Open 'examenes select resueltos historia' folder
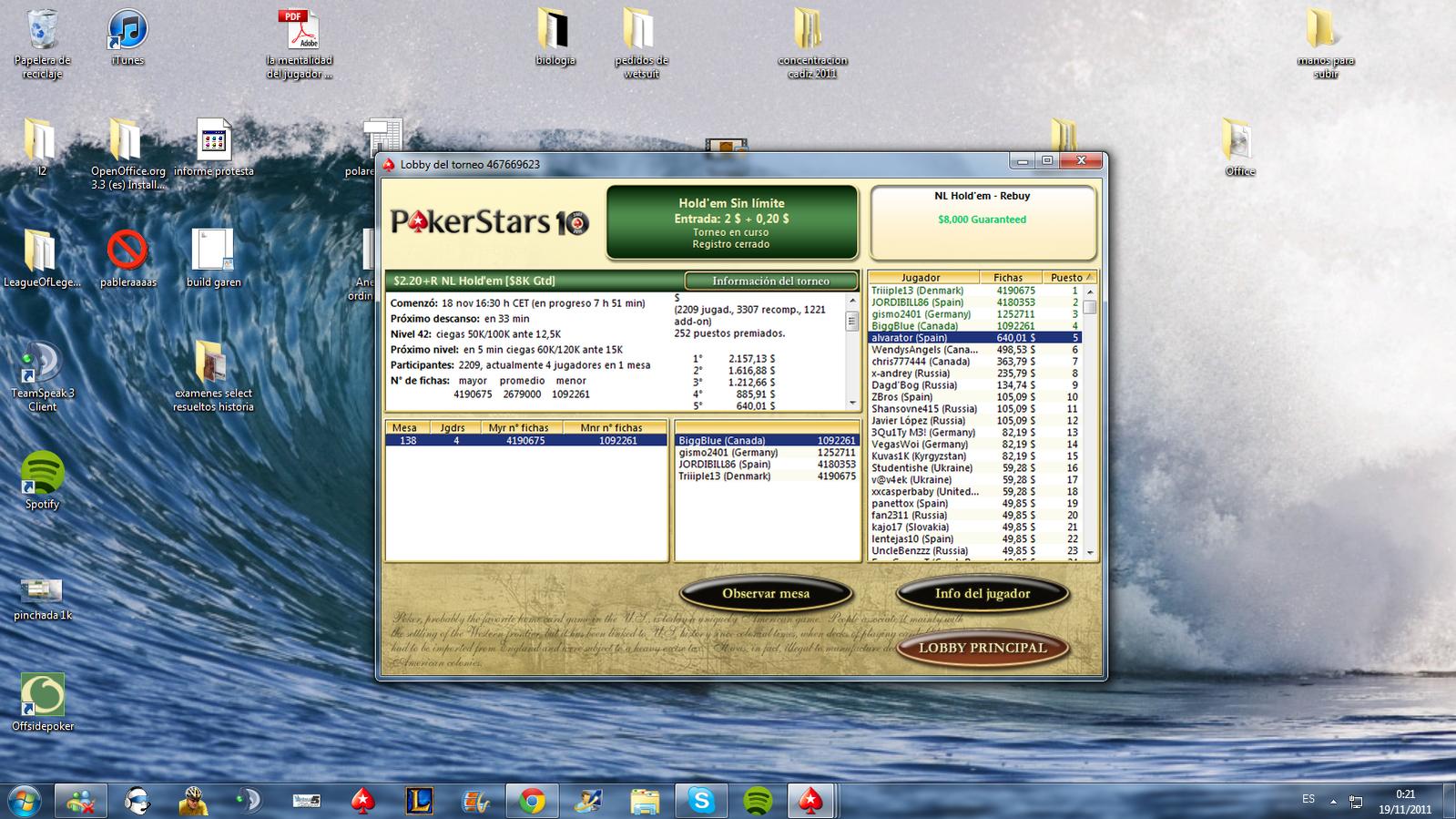The width and height of the screenshot is (1456, 819). coord(213,376)
